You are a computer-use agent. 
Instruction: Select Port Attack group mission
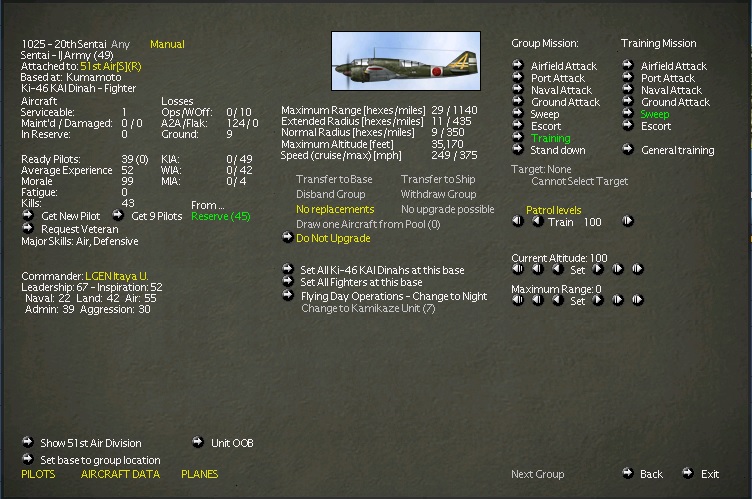551,78
